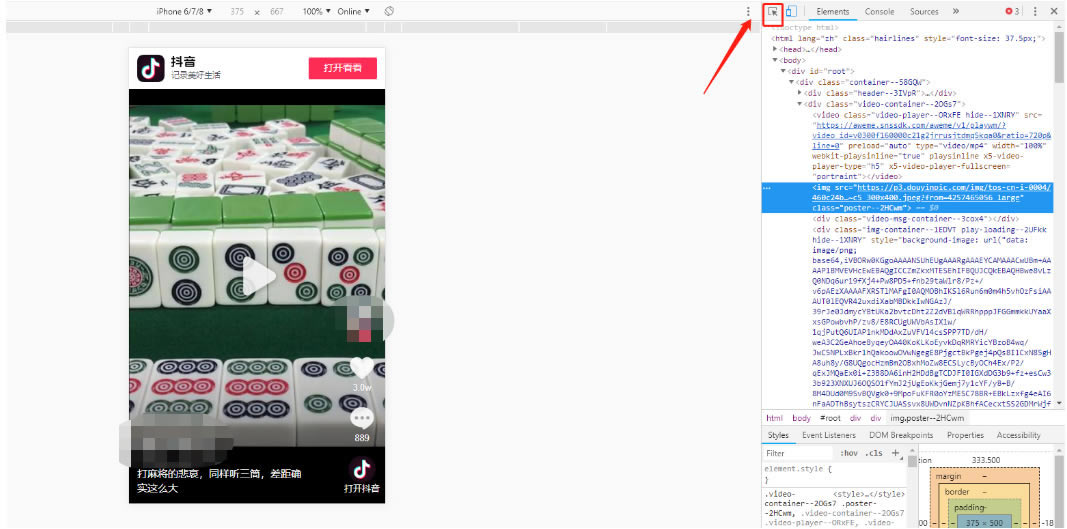Collapse the body element node

(x=775, y=61)
